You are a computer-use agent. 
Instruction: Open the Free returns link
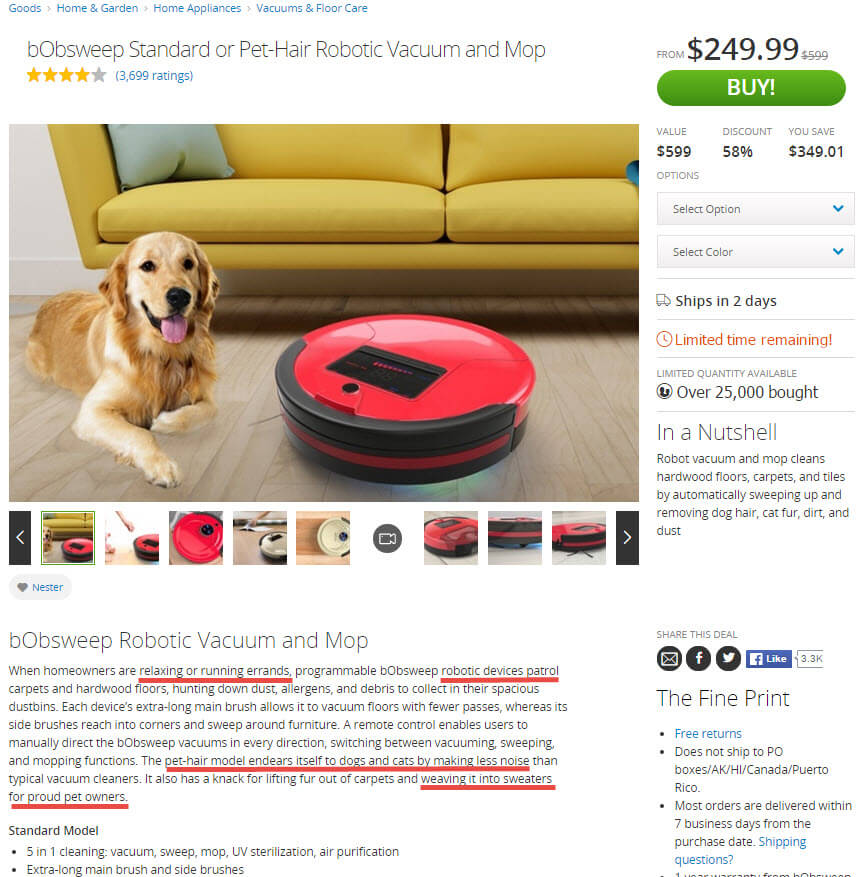[x=708, y=733]
